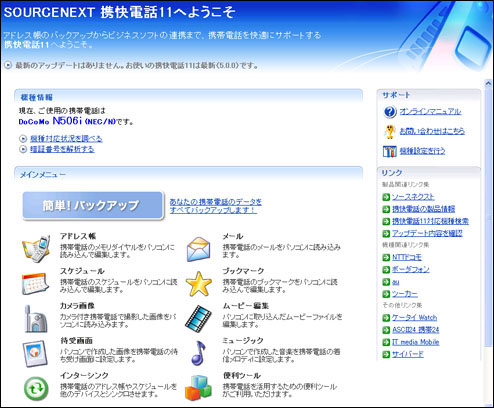Click the 機種設定 settings icon
This screenshot has height=408, width=494.
pos(389,151)
